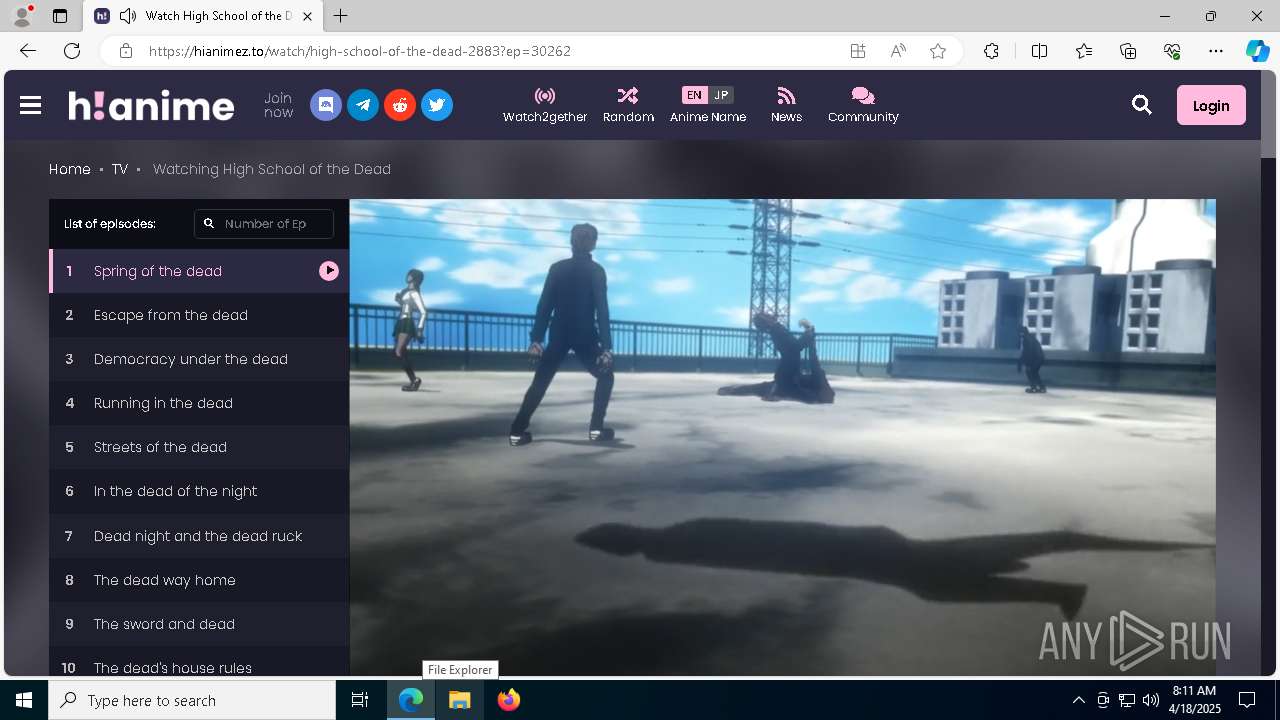The image size is (1280, 720).
Task: Open the Telegram join link
Action: [x=363, y=105]
